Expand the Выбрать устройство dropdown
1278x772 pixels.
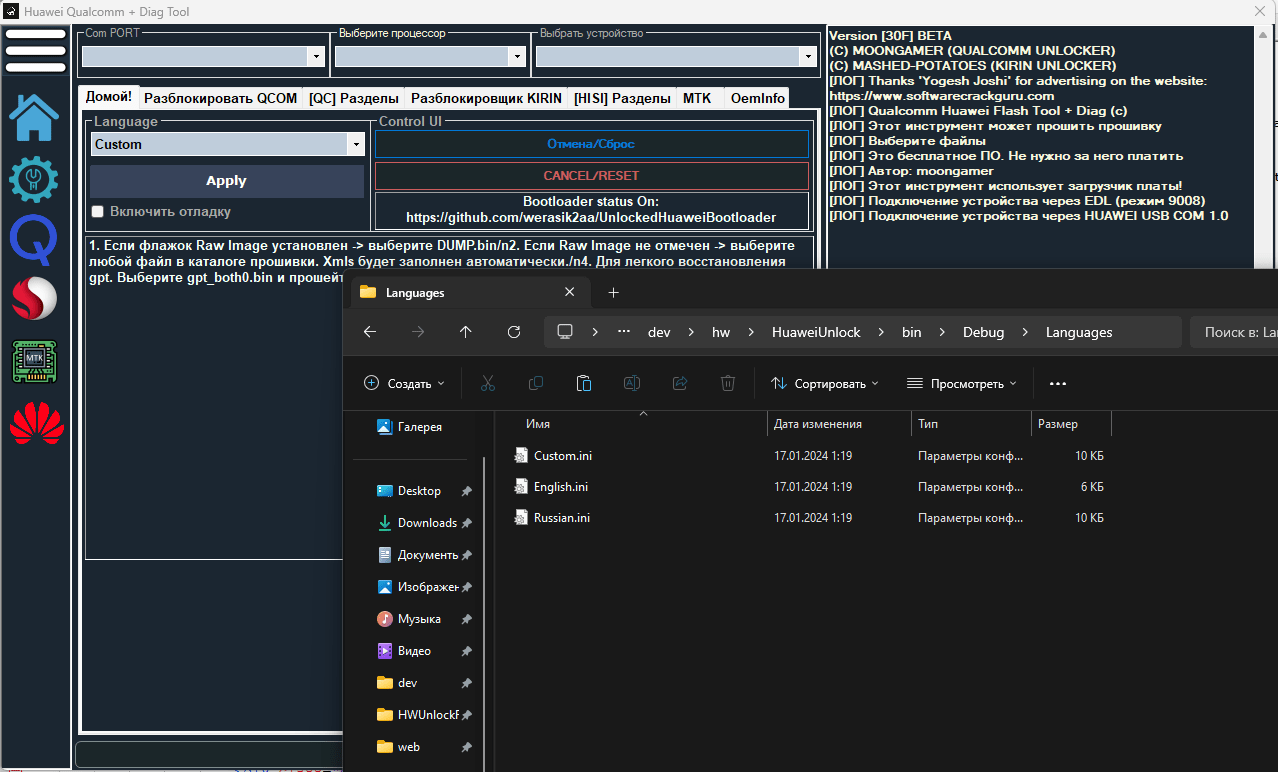[807, 57]
